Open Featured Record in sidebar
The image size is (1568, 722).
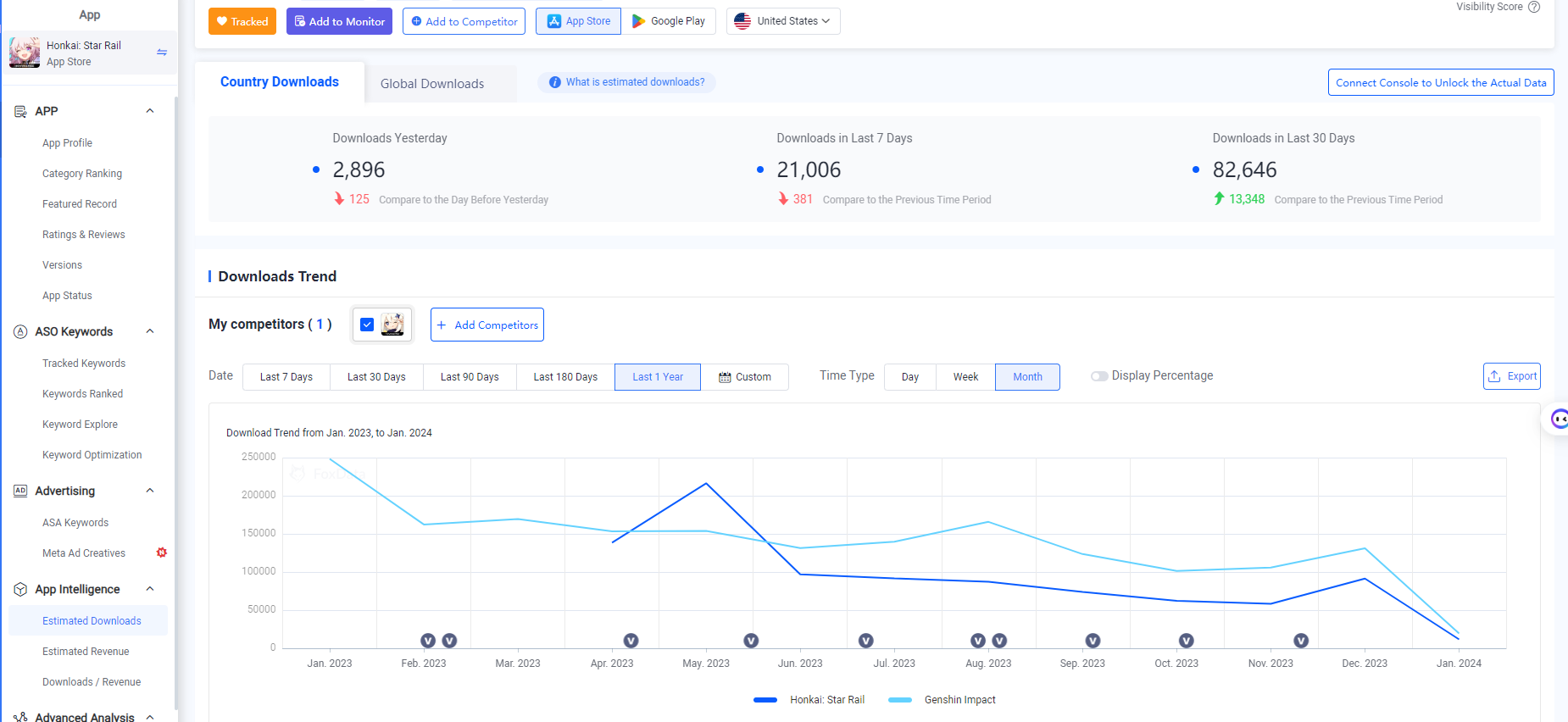click(x=80, y=204)
